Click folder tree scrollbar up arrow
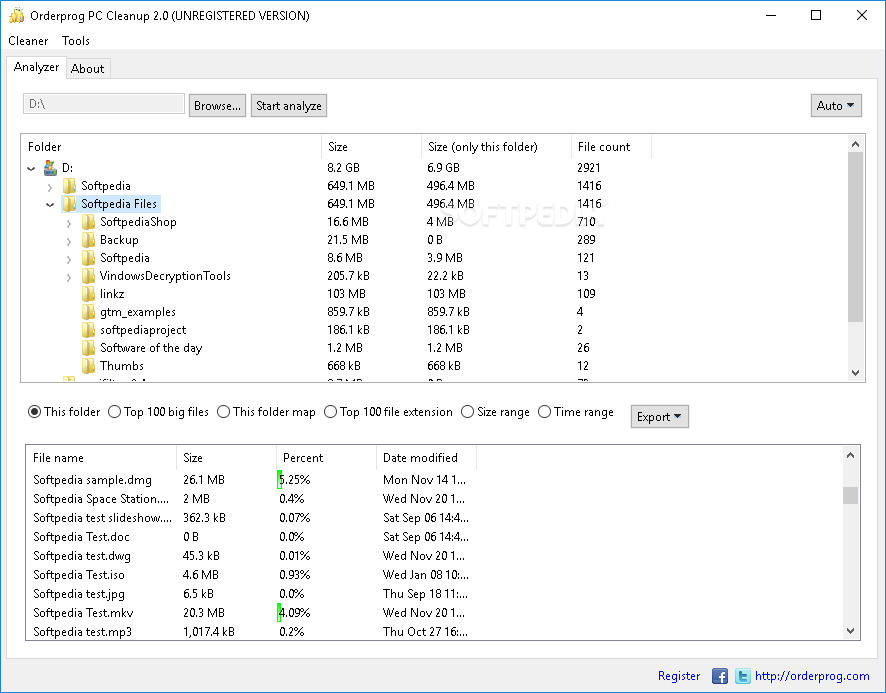 click(855, 145)
